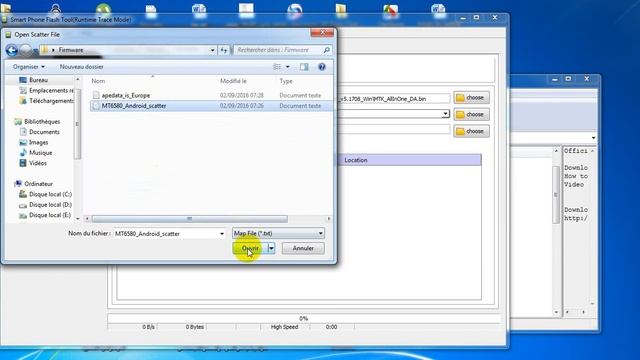Select Bibliothèques in the navigation pane
The width and height of the screenshot is (640, 360).
click(x=37, y=122)
